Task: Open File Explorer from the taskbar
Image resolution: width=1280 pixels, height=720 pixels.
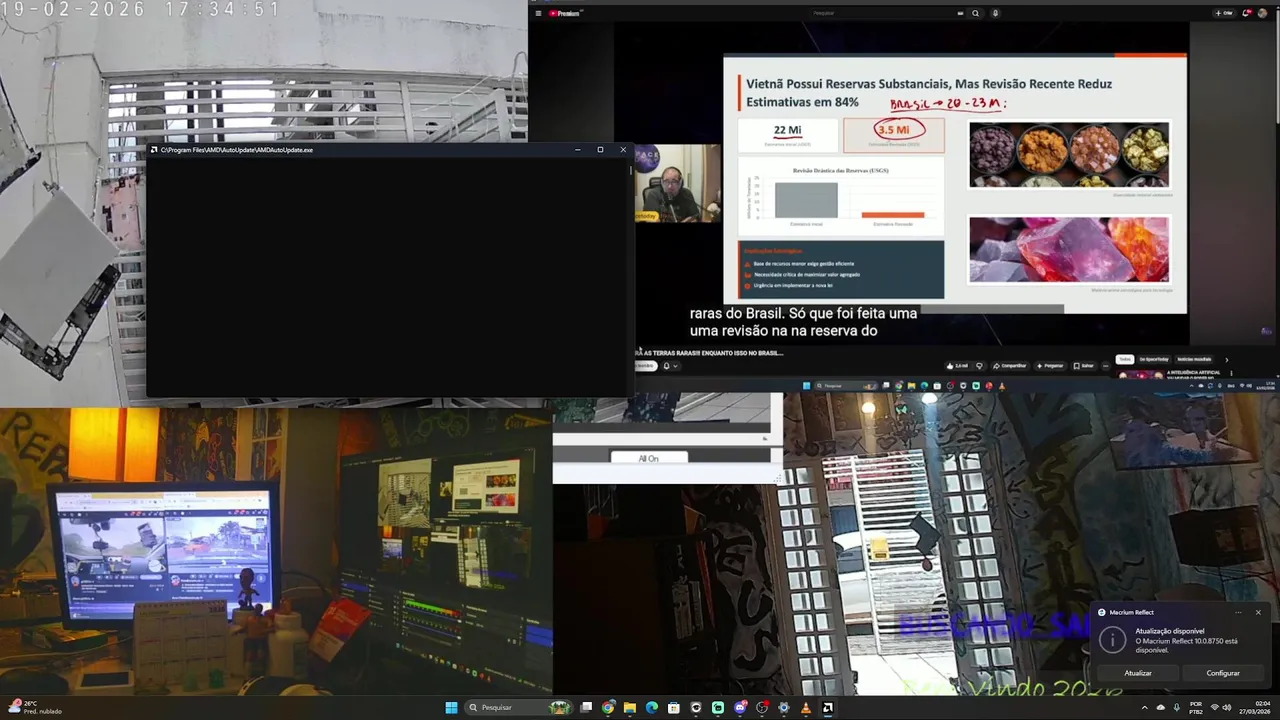Action: 630,708
